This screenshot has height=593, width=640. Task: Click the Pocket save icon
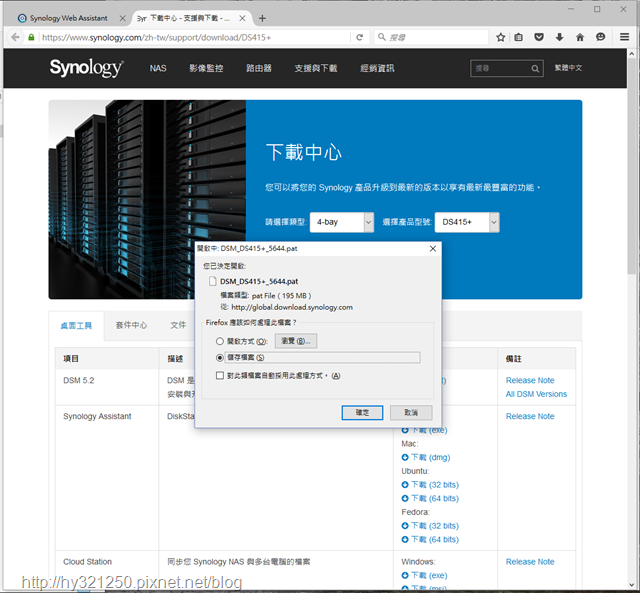click(539, 37)
